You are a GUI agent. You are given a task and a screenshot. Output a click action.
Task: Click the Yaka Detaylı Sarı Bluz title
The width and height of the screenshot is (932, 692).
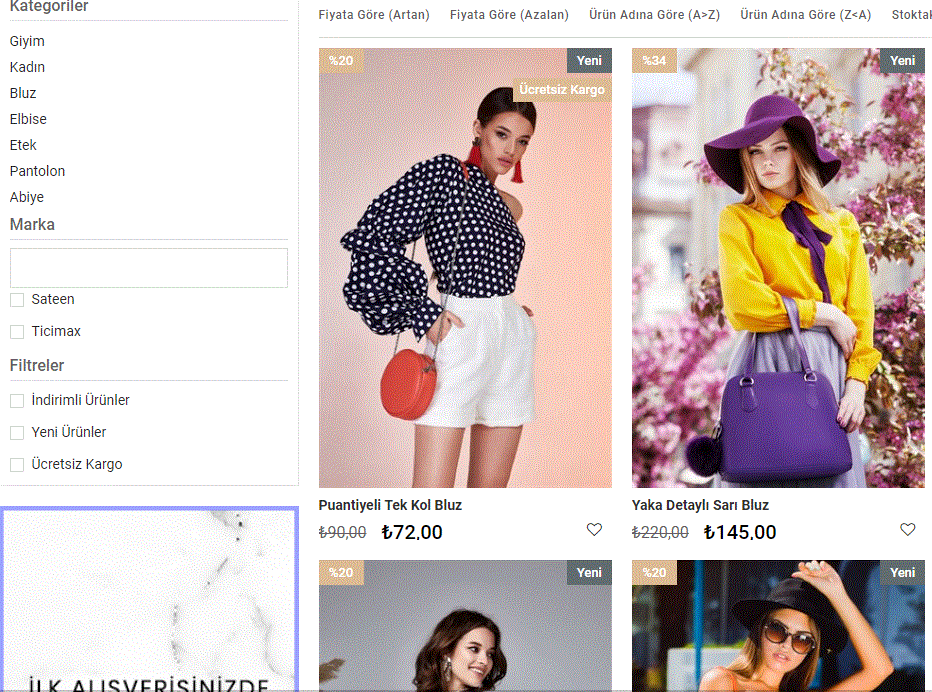(x=700, y=505)
